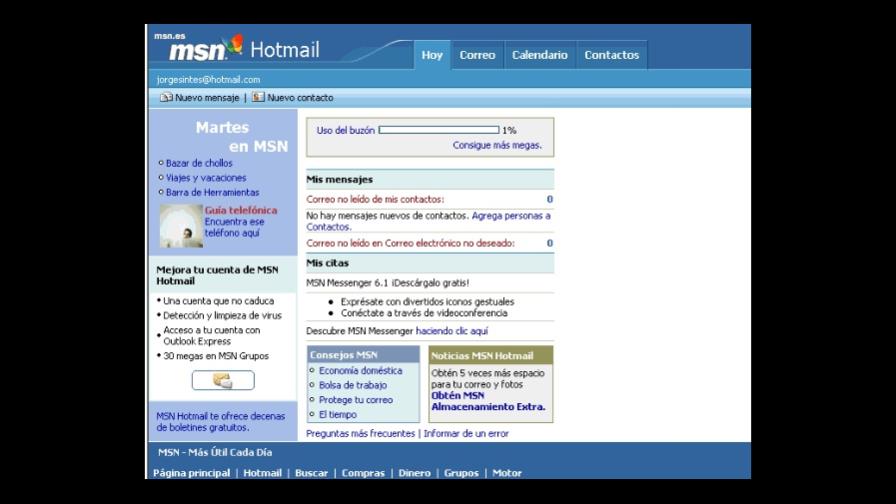Open Bolsa de trabajo tip
This screenshot has width=896, height=504.
coord(353,385)
